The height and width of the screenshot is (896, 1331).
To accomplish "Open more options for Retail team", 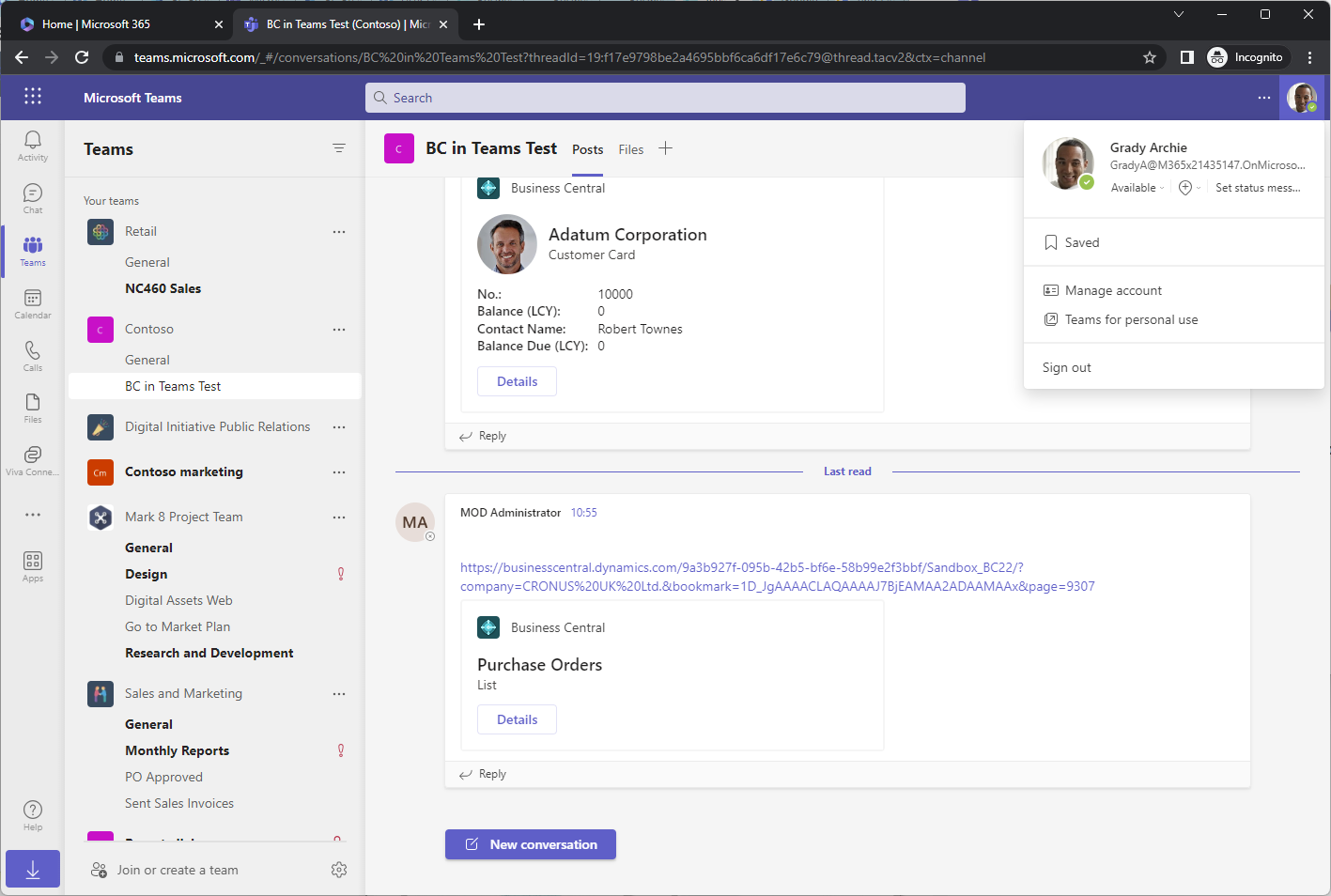I will [339, 232].
